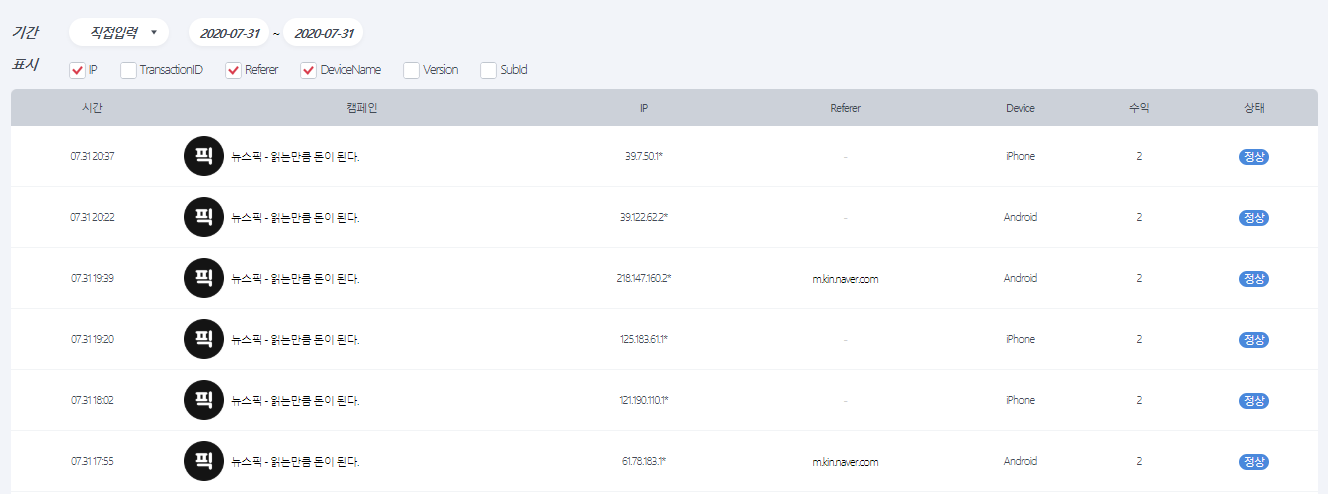Click the 정상 badge in 20:22 row
The width and height of the screenshot is (1328, 494).
click(1254, 218)
